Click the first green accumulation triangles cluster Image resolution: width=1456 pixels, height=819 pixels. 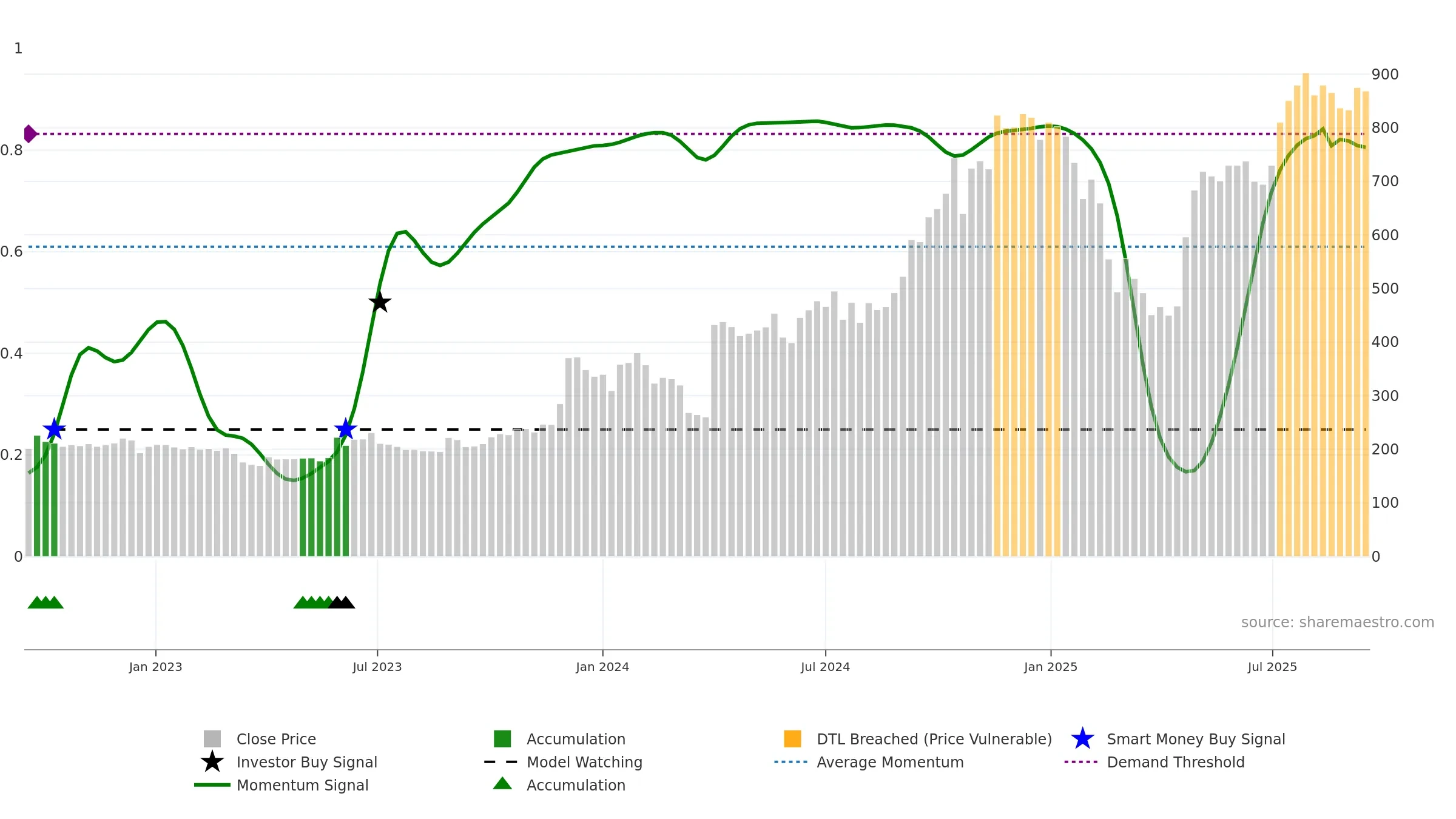pyautogui.click(x=45, y=602)
